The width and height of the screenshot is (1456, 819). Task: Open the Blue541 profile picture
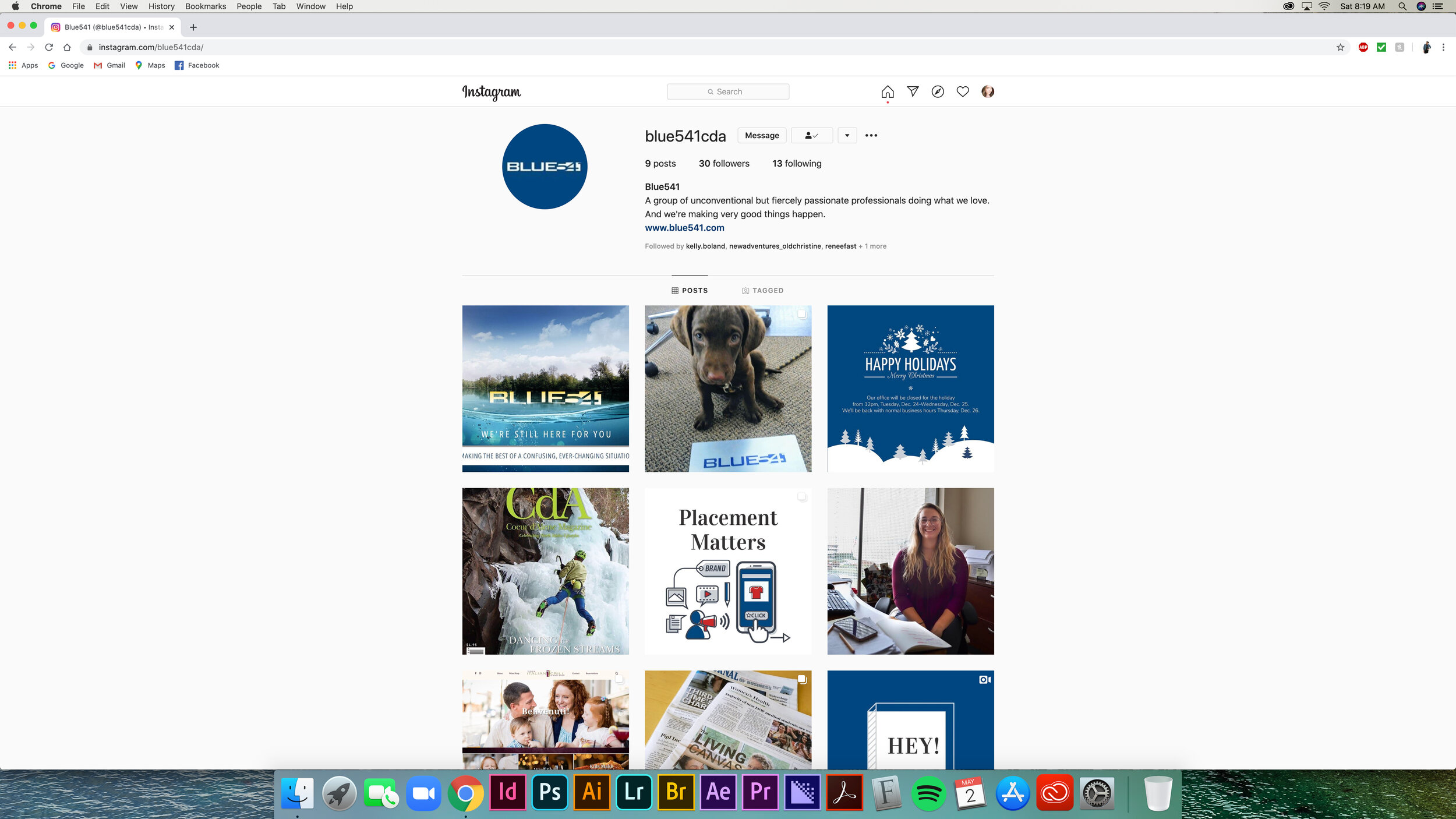[545, 167]
